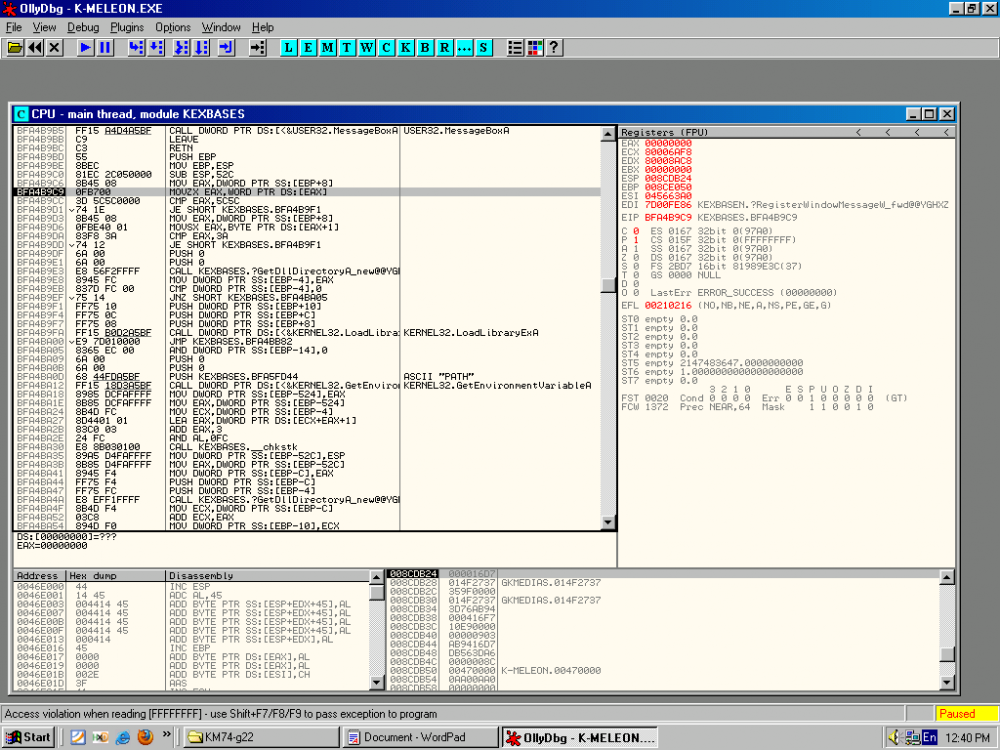Open the Debug menu
The width and height of the screenshot is (1000, 750).
pyautogui.click(x=83, y=27)
